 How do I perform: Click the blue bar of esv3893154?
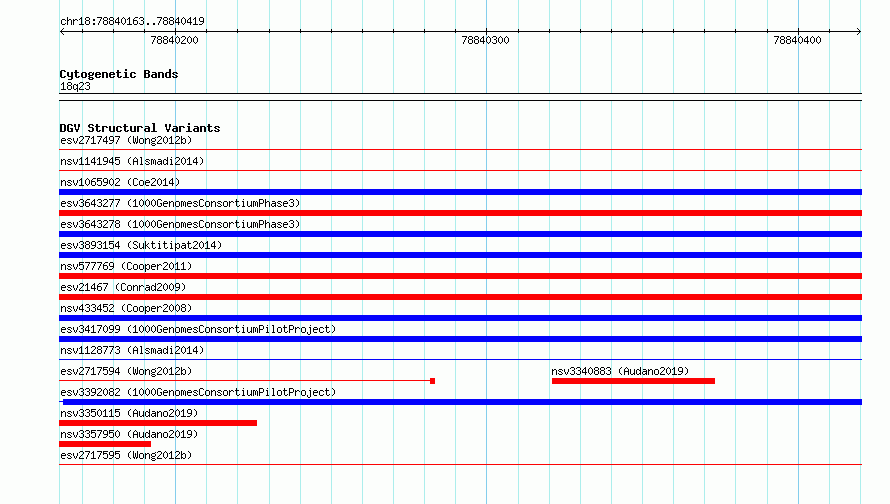[x=460, y=255]
